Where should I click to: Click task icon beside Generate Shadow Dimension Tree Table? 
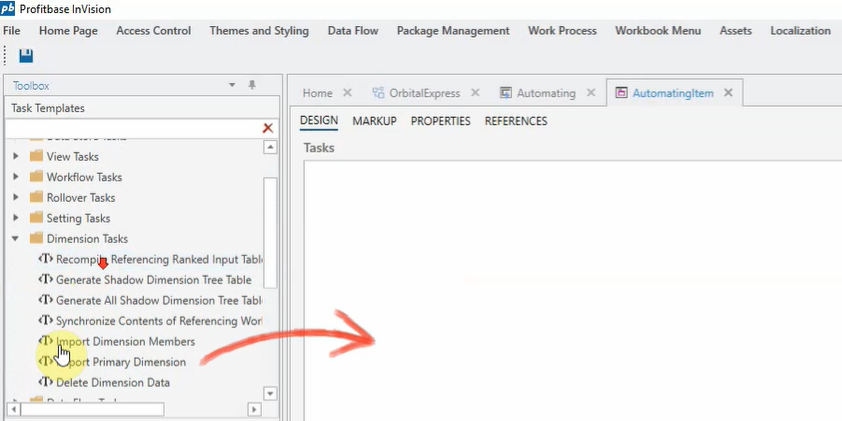[46, 280]
